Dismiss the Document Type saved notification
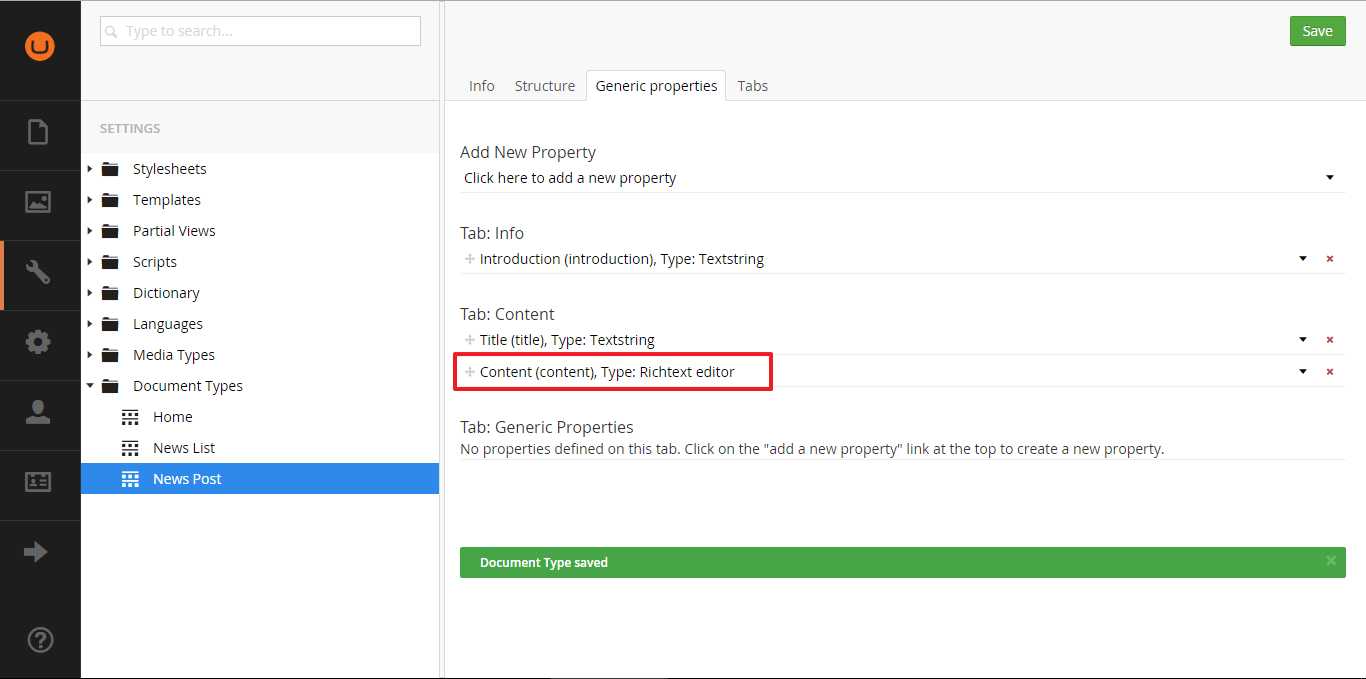Viewport: 1366px width, 679px height. (1331, 561)
